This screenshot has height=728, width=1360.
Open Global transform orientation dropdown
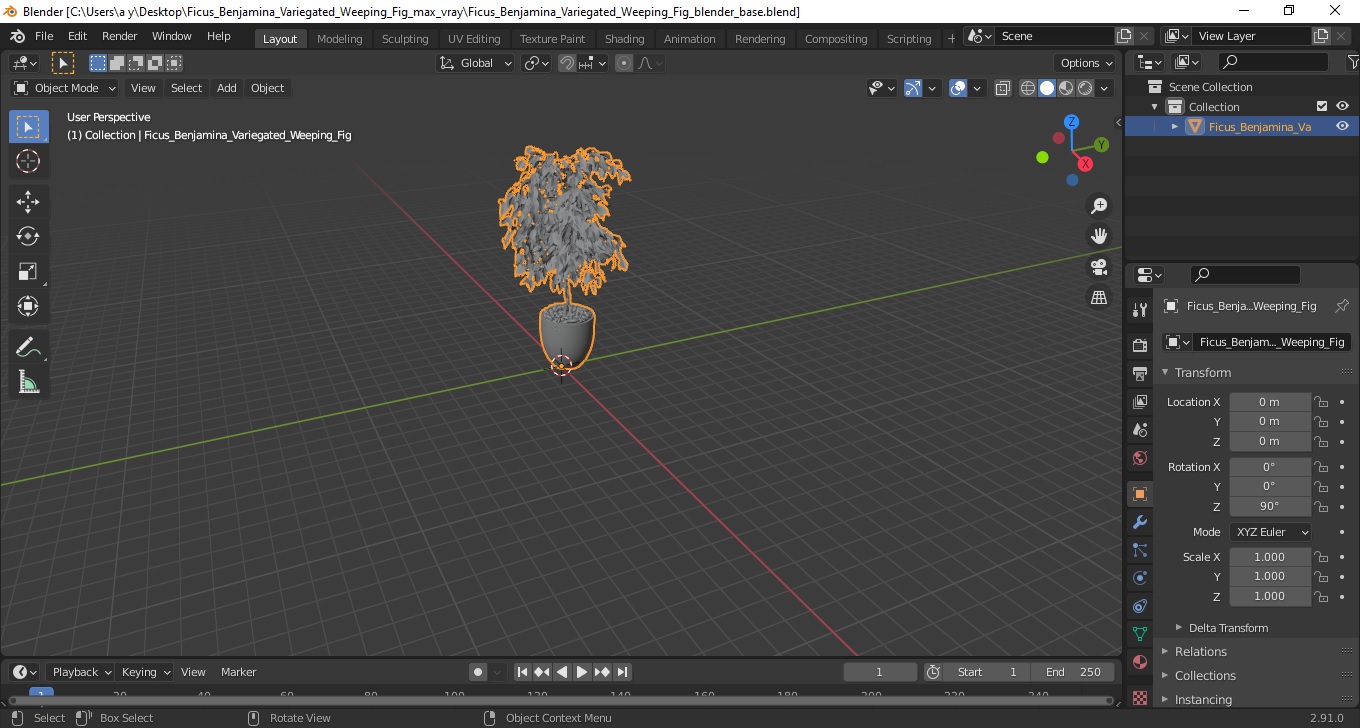point(476,63)
